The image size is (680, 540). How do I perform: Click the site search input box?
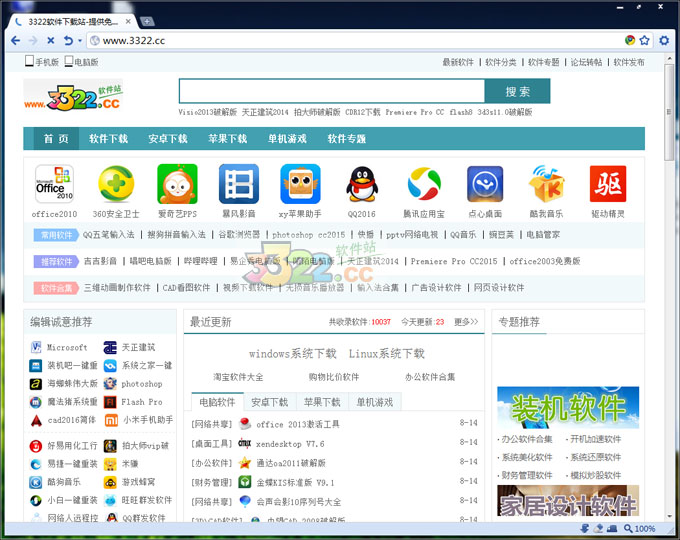(x=332, y=91)
